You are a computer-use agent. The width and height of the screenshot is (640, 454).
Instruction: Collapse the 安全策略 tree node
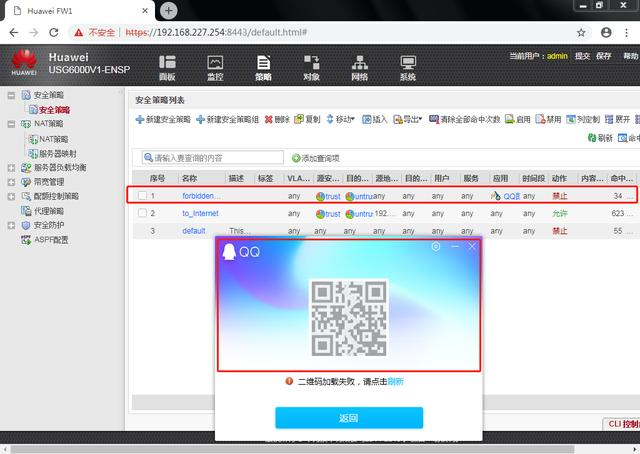(x=11, y=96)
